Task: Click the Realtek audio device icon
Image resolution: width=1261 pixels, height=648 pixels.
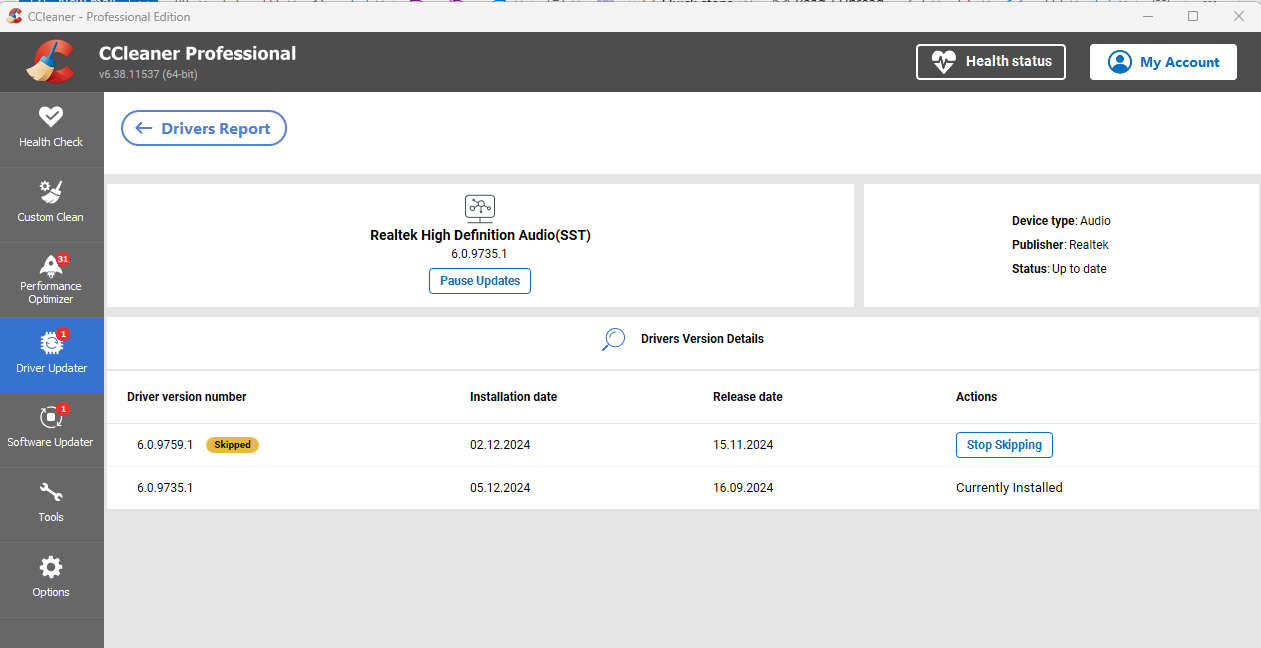Action: click(x=480, y=208)
